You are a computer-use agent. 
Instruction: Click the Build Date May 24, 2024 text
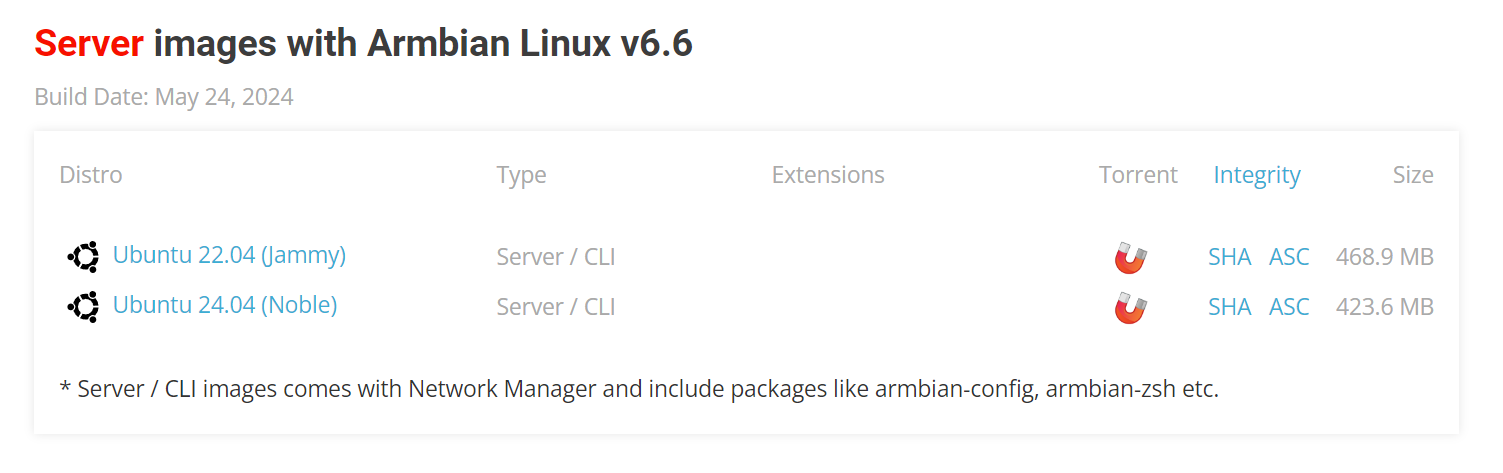pyautogui.click(x=164, y=97)
